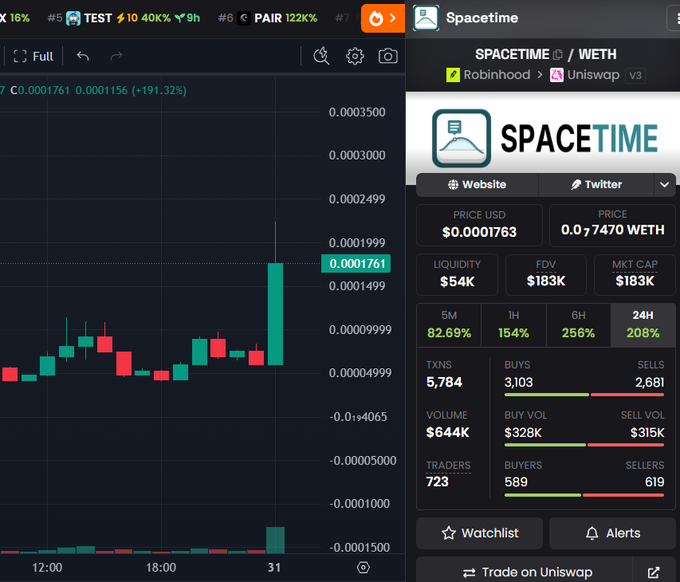Viewport: 680px width, 582px height.
Task: Open trending #5 TEST token
Action: coord(124,18)
